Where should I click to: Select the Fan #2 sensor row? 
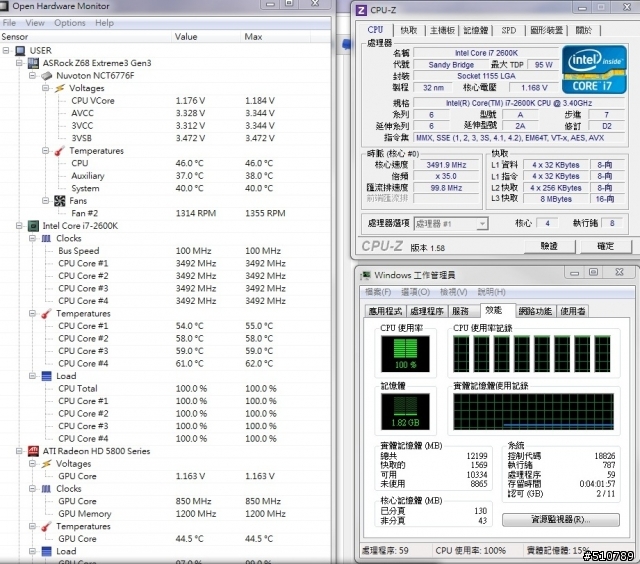[165, 213]
